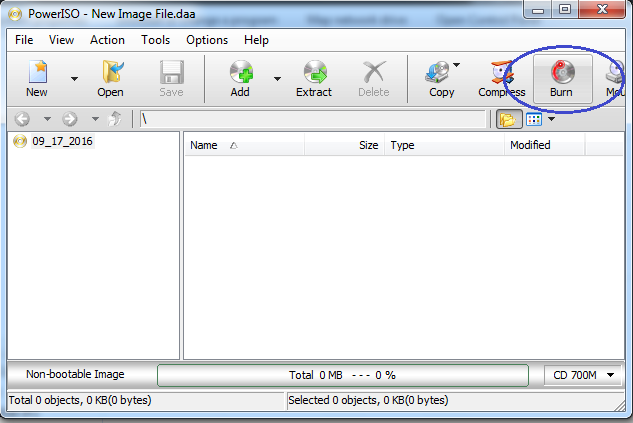Click the Total 0 MB capacity bar
The width and height of the screenshot is (633, 423).
coord(343,375)
